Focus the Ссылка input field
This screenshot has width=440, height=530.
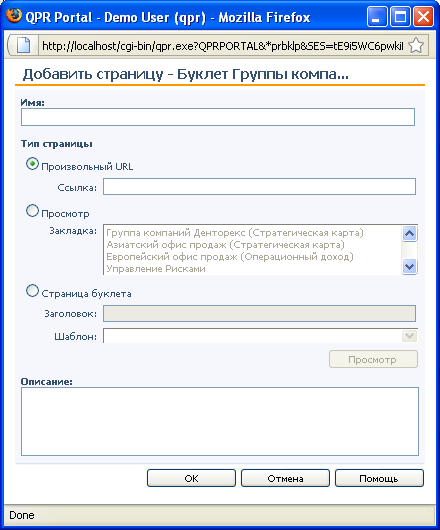coord(259,187)
